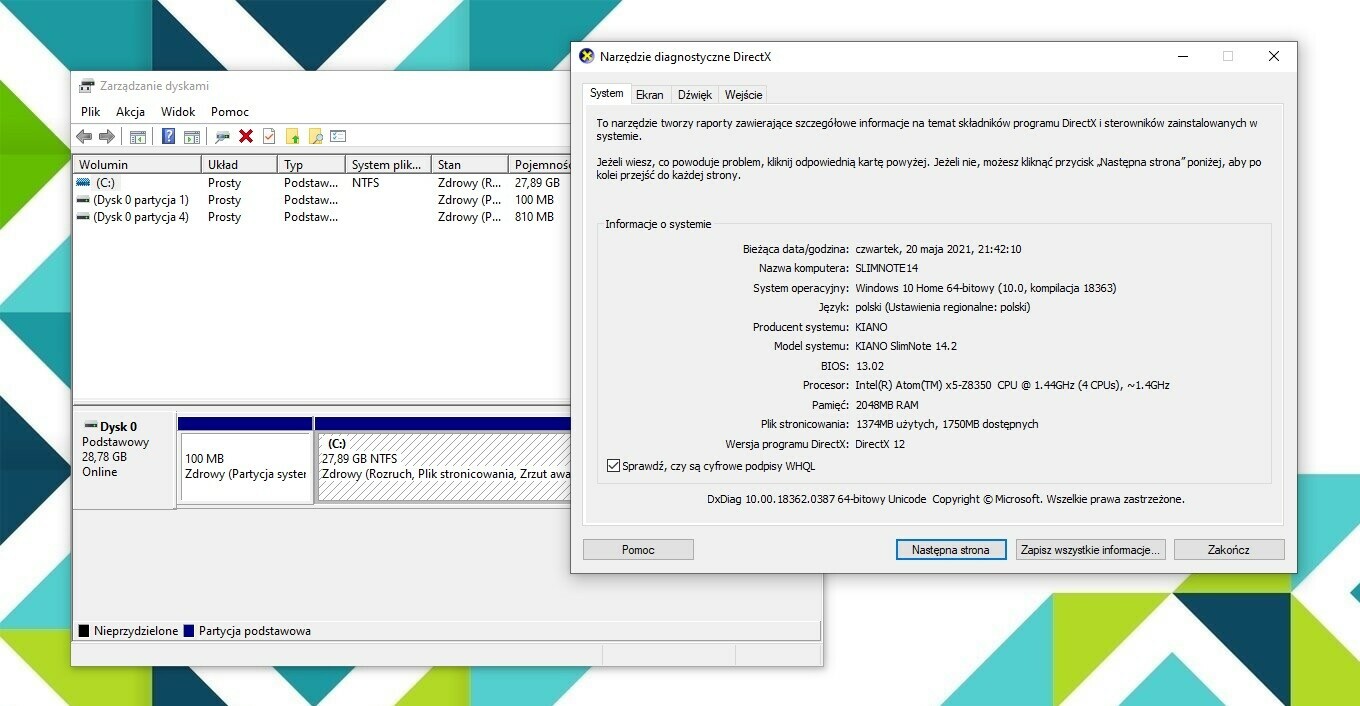
Task: Click the Dysk 0 partycja 4 drive icon
Action: click(x=83, y=217)
